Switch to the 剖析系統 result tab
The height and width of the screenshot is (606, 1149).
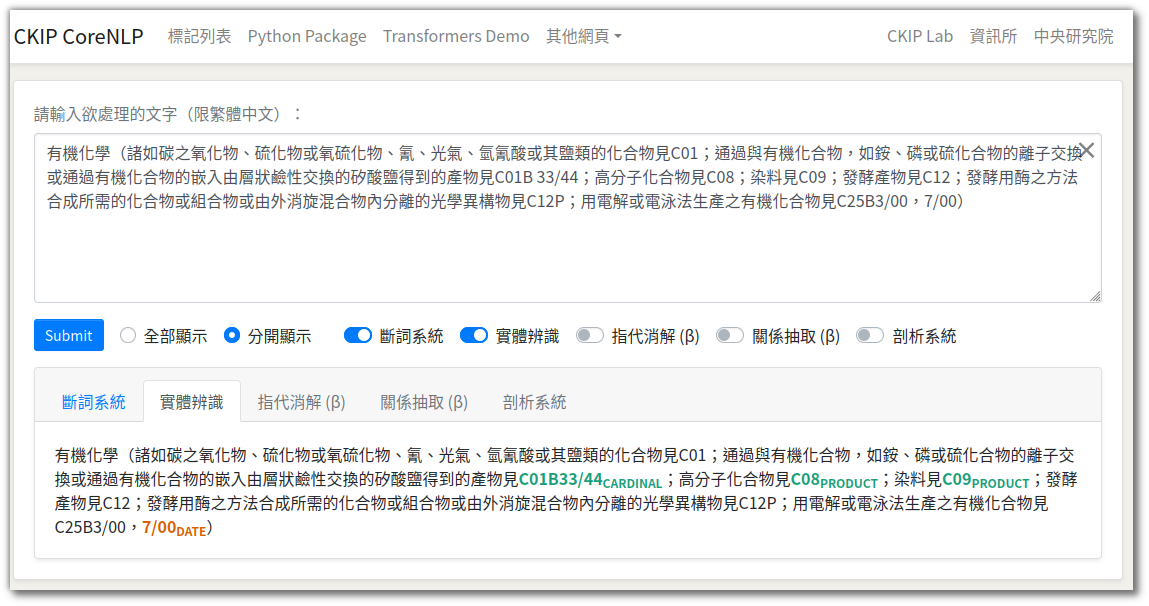coord(534,402)
